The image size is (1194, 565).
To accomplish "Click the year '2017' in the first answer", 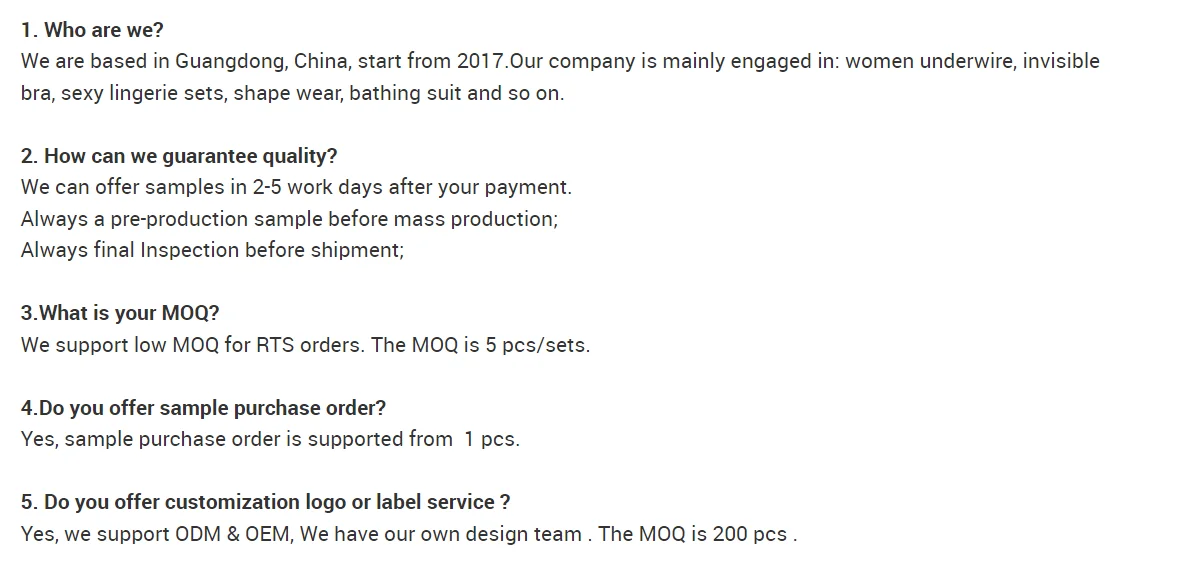I will [480, 61].
